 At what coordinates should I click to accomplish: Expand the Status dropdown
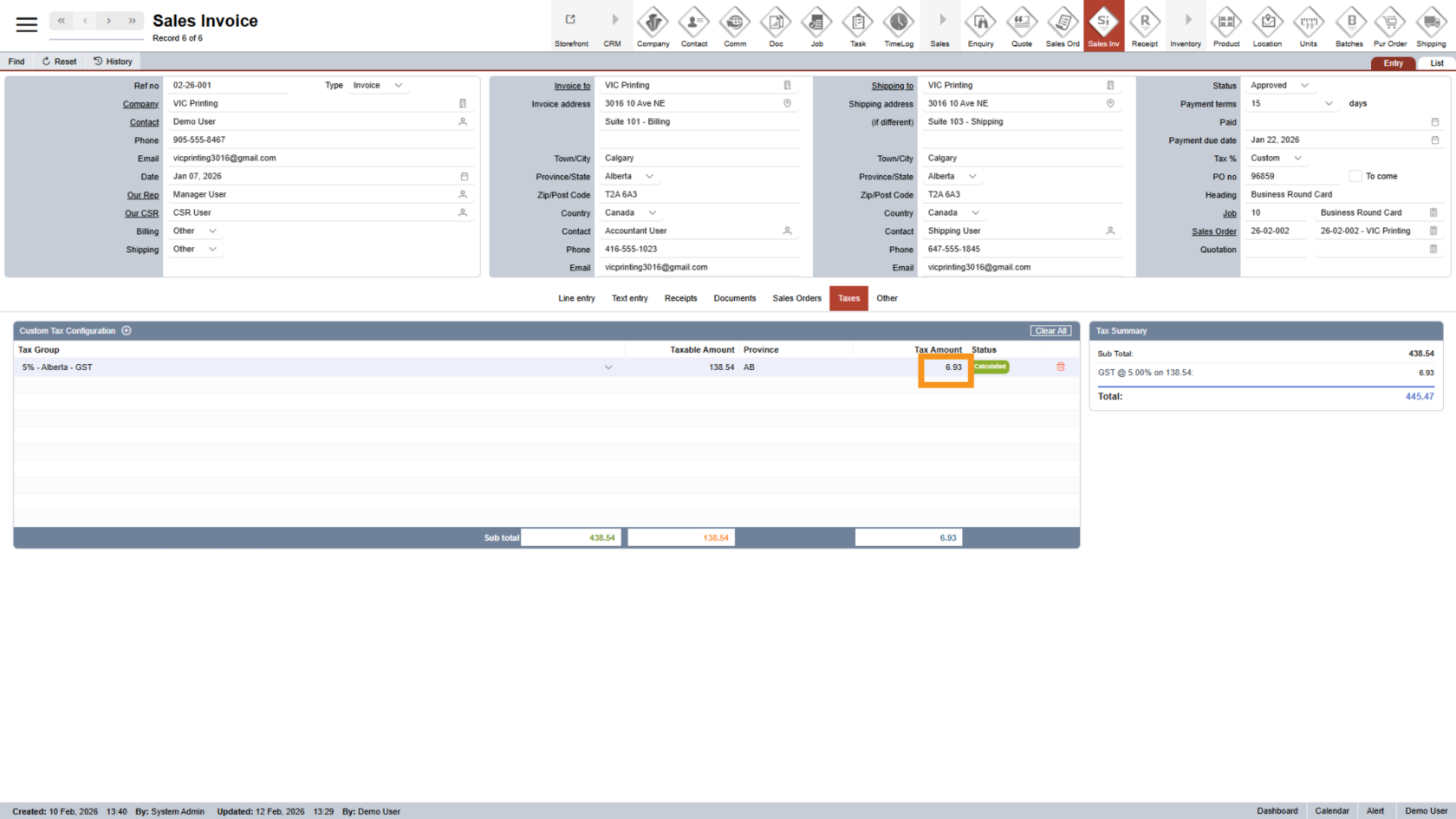[x=1304, y=86]
